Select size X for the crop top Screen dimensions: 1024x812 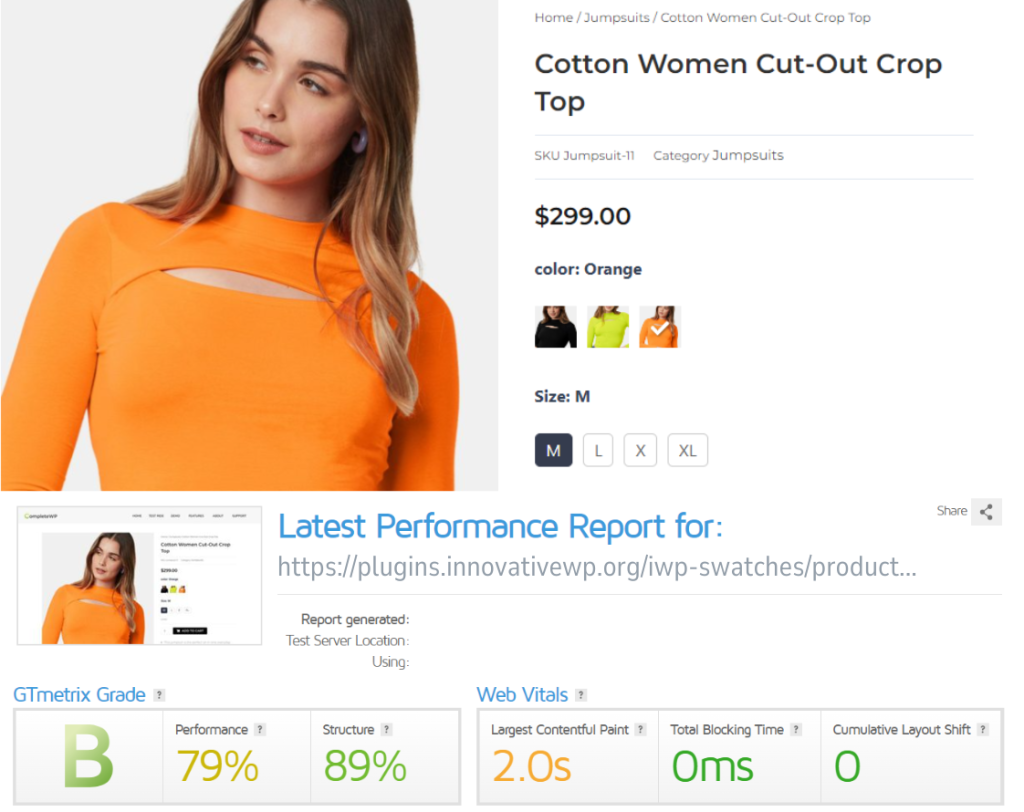[x=640, y=450]
